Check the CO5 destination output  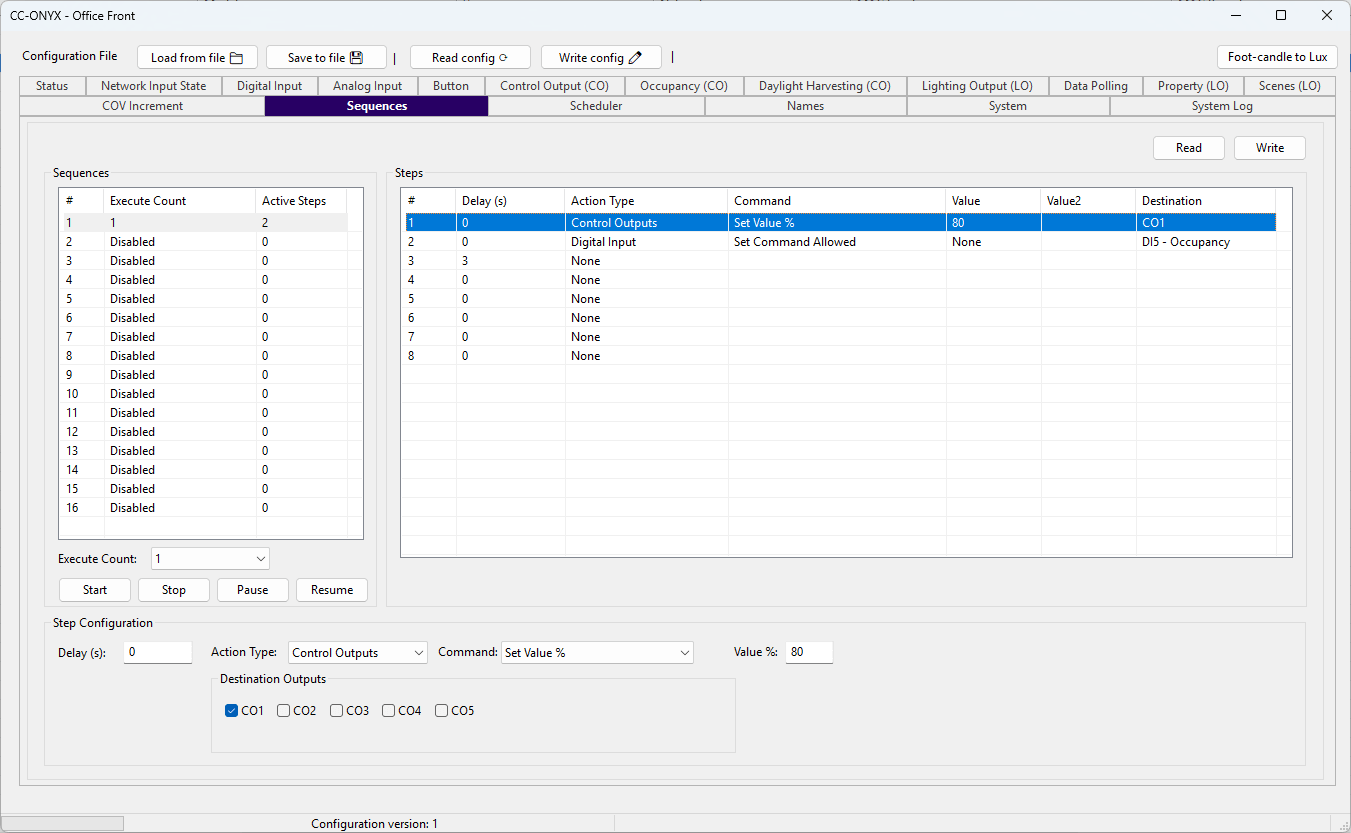(x=442, y=711)
